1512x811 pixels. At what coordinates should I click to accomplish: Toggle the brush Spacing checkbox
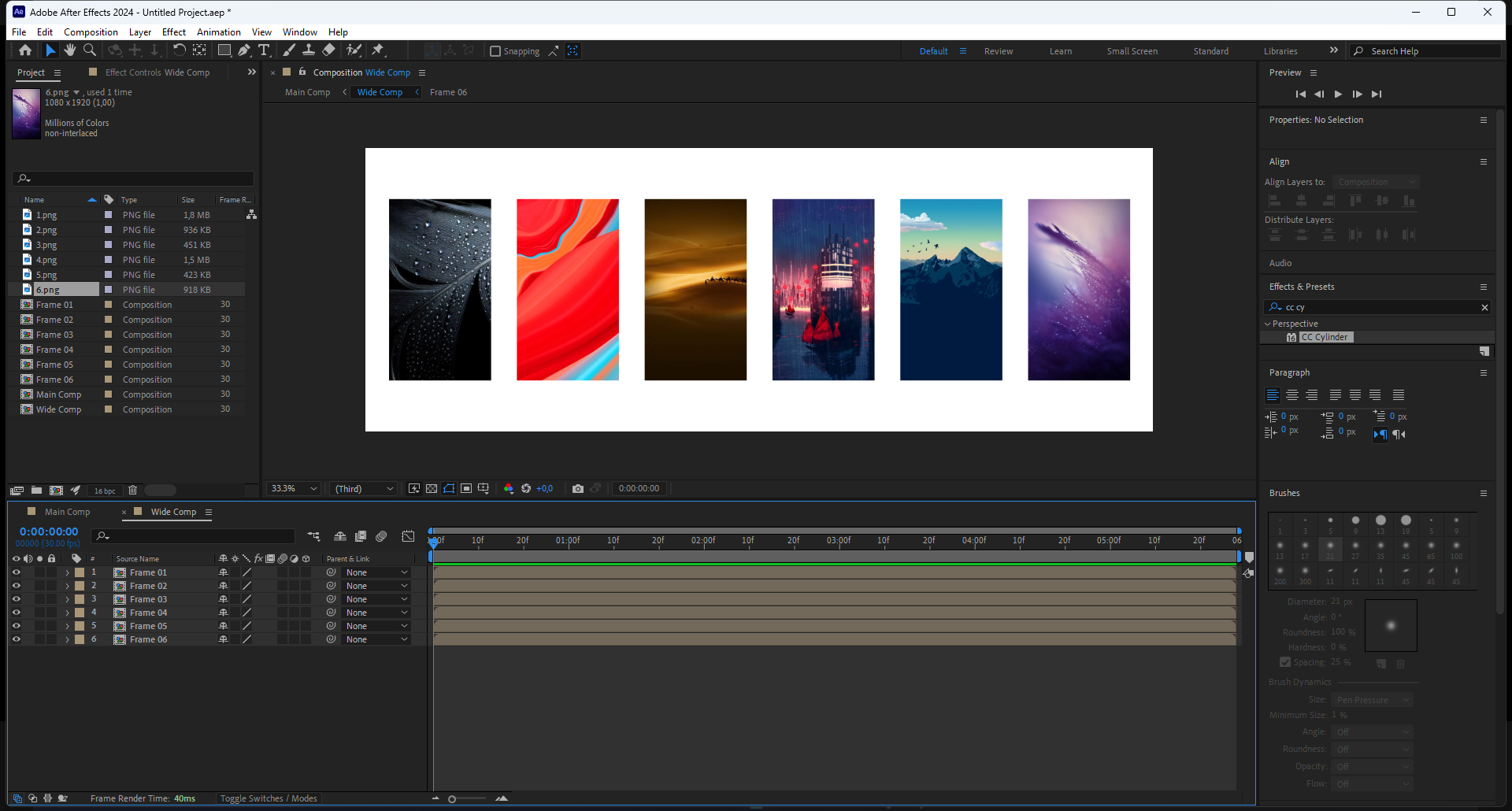point(1285,662)
